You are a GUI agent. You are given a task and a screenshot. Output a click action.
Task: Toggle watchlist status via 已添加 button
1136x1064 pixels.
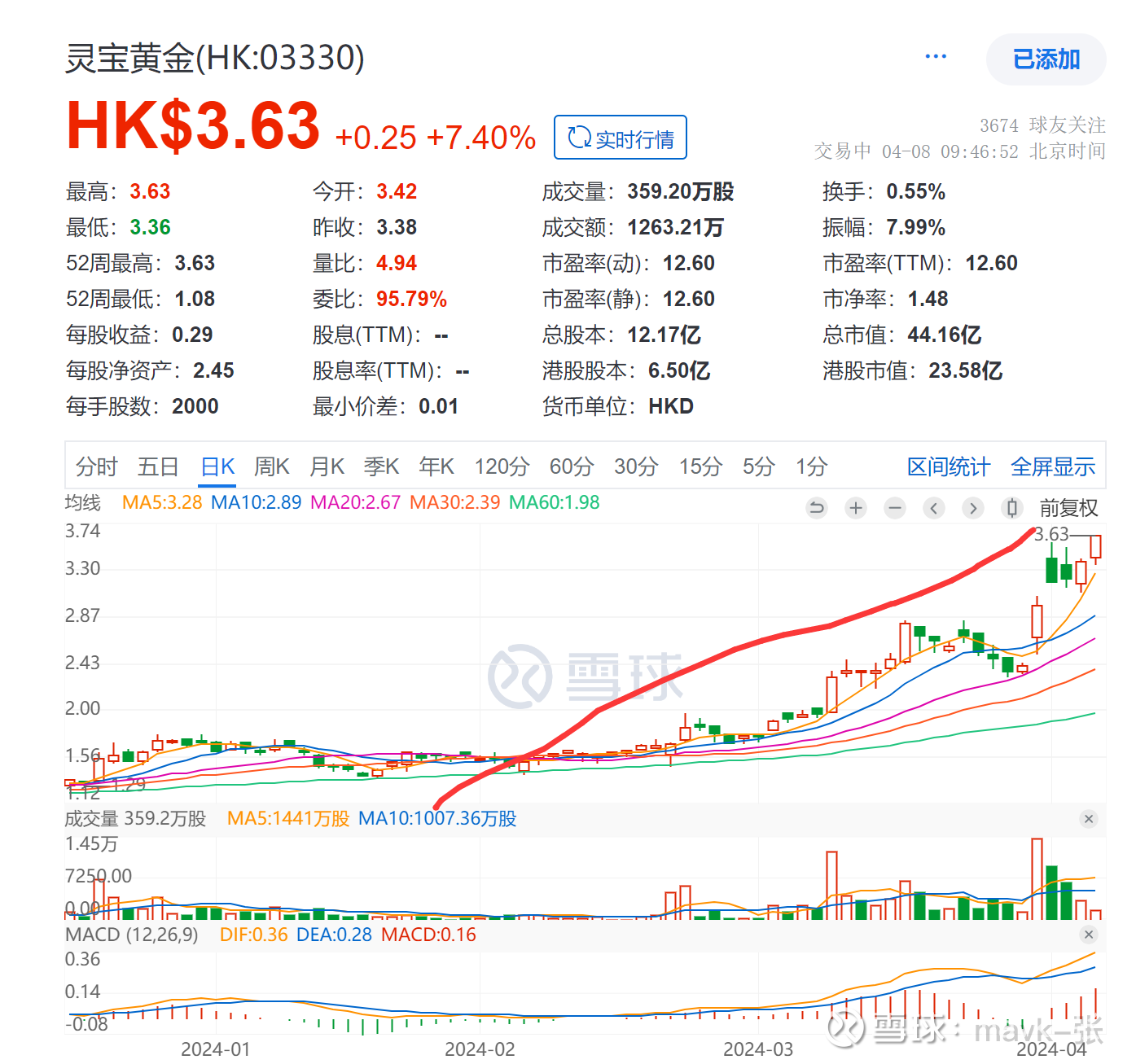click(1046, 59)
